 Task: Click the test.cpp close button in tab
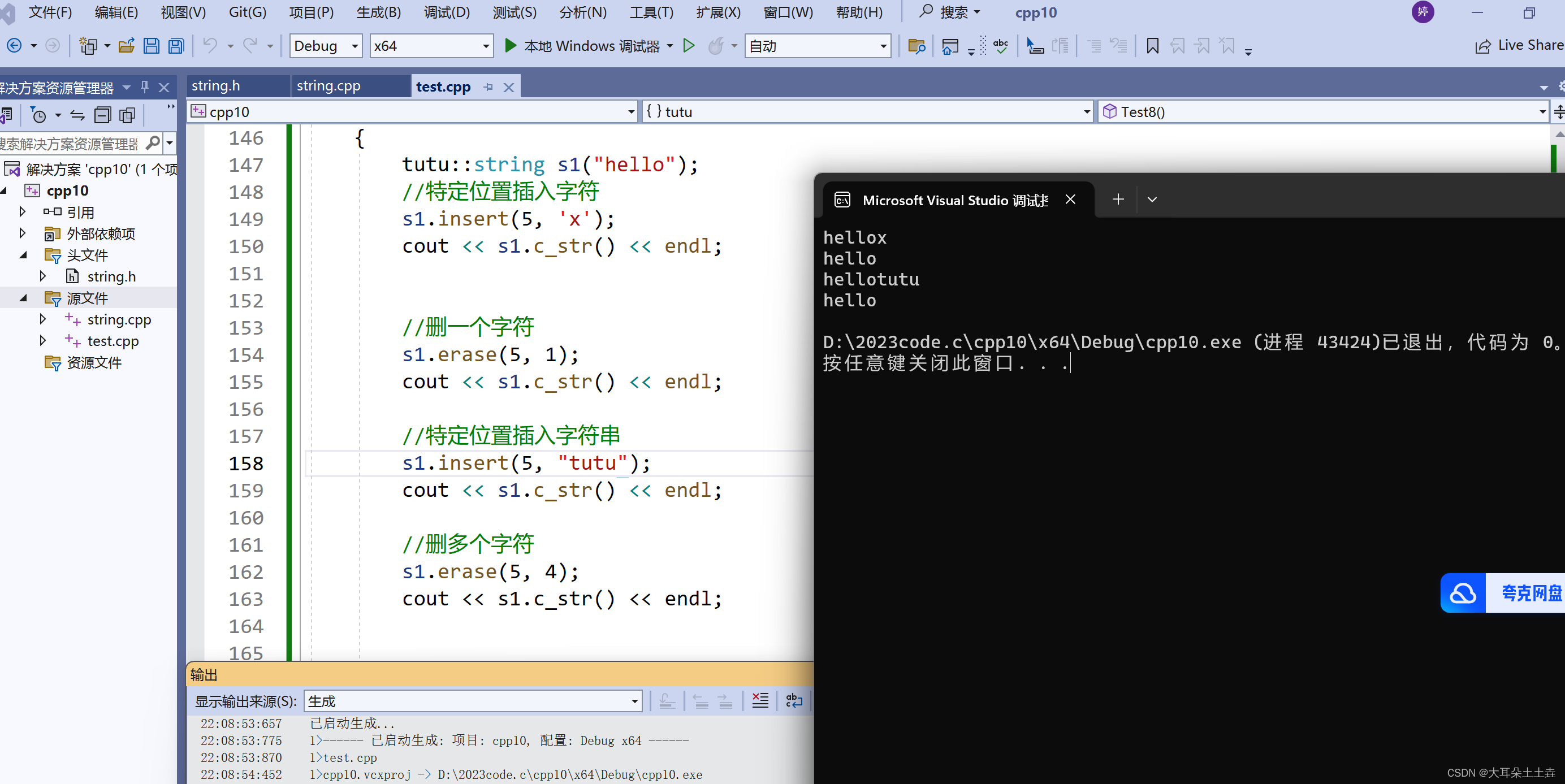tap(506, 86)
